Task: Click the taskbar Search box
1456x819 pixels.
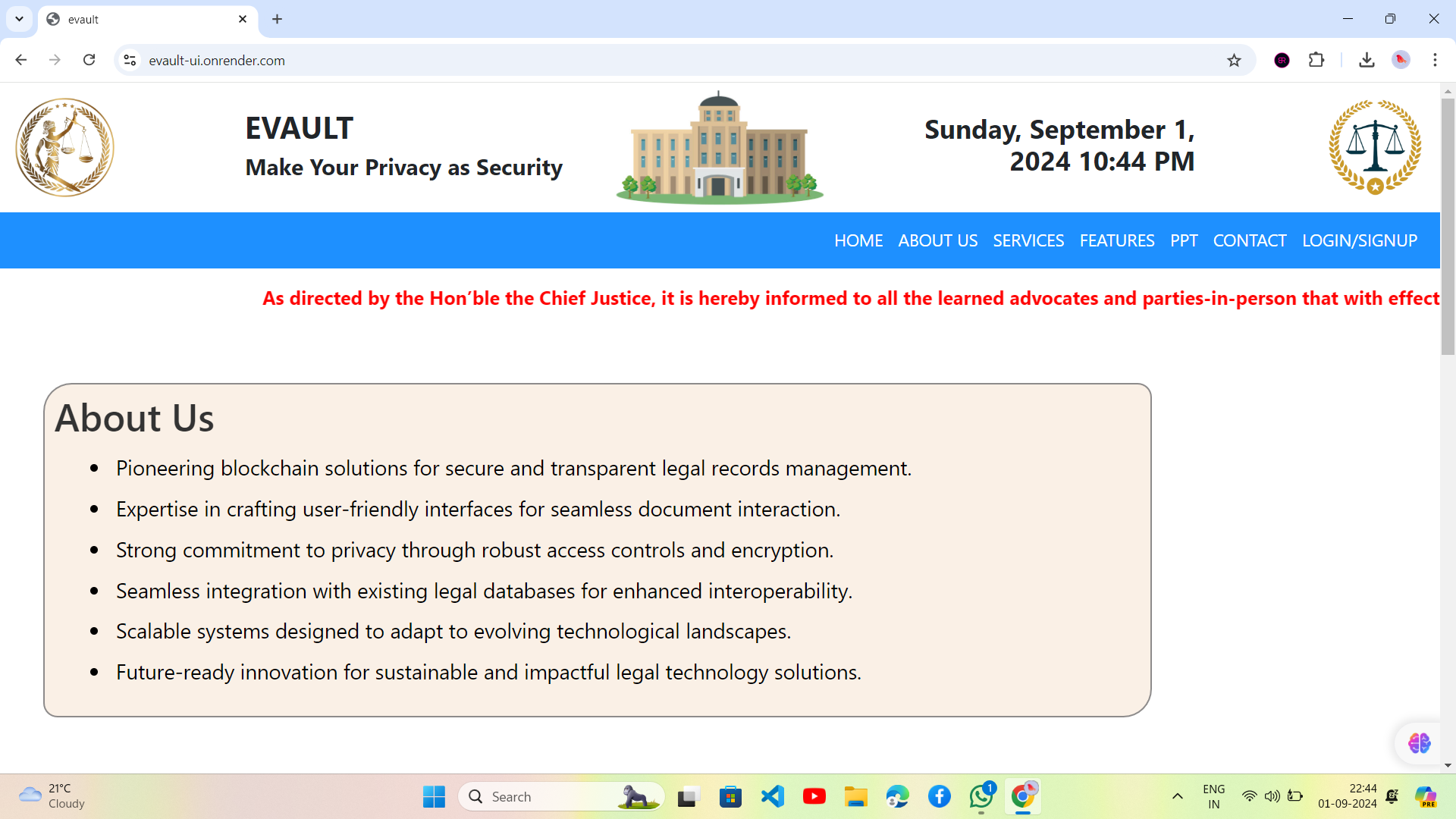Action: [561, 796]
